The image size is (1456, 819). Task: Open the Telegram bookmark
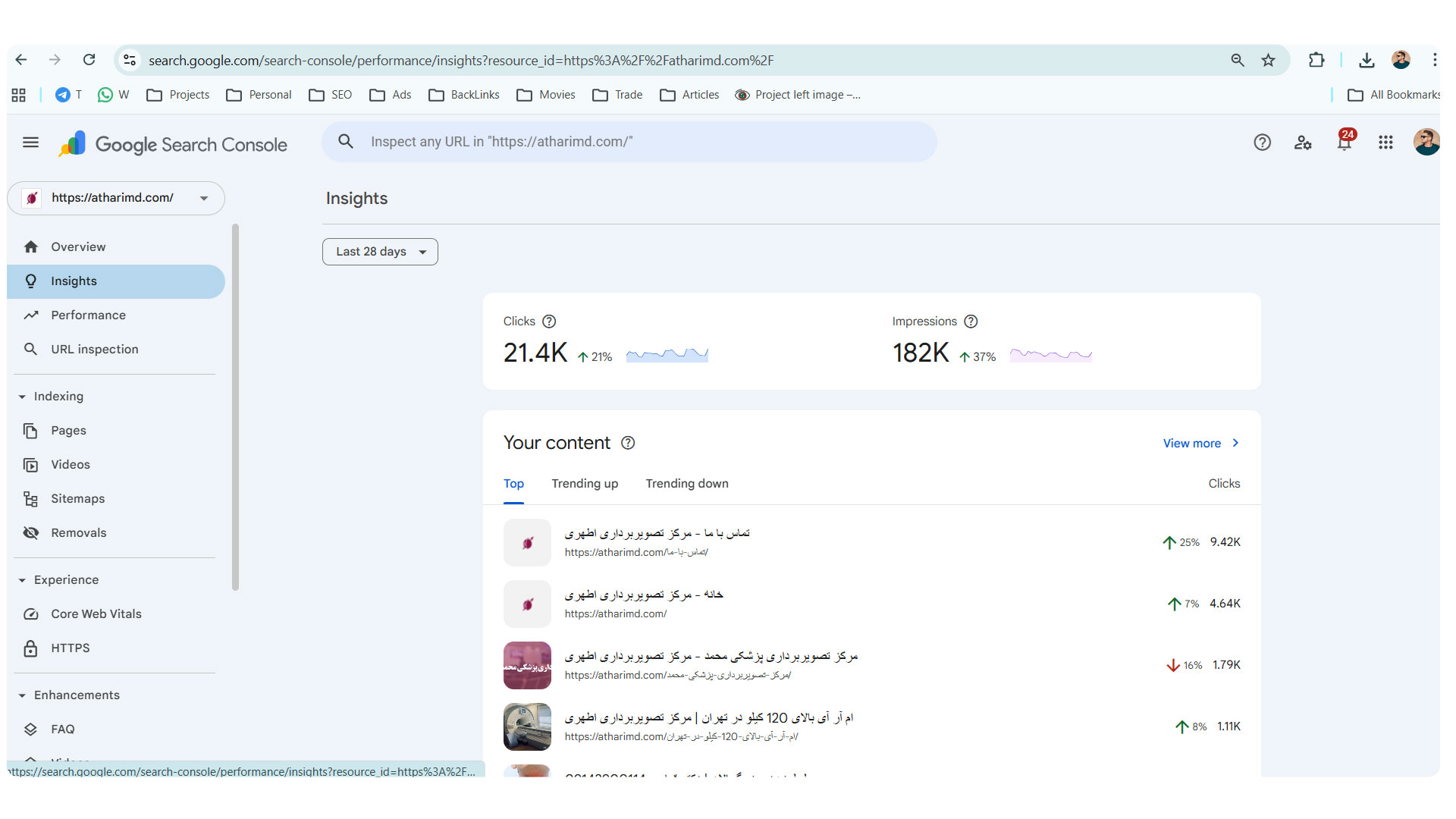[68, 95]
